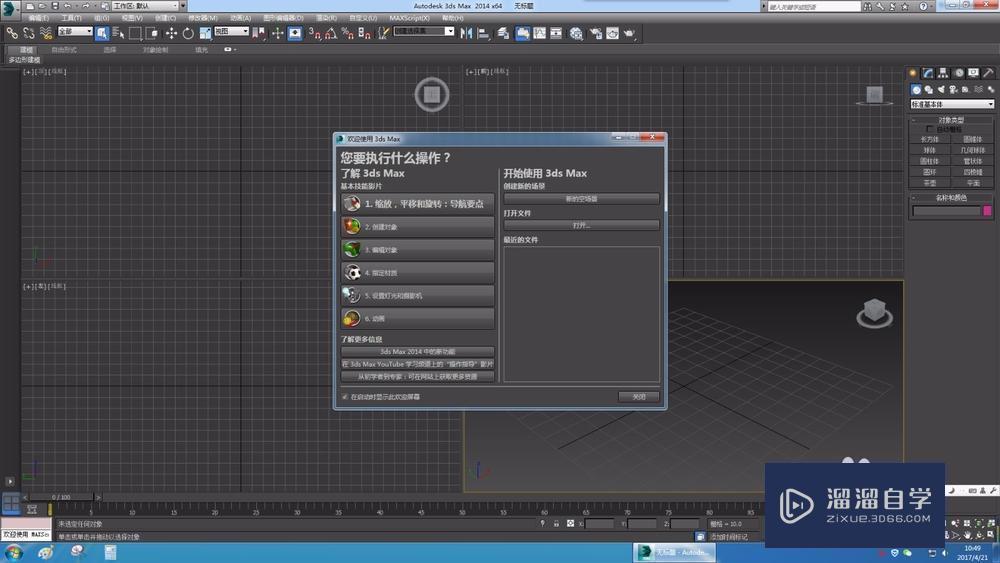The height and width of the screenshot is (563, 1000).
Task: Play tutorial 2 in welcome dialog
Action: click(x=418, y=226)
